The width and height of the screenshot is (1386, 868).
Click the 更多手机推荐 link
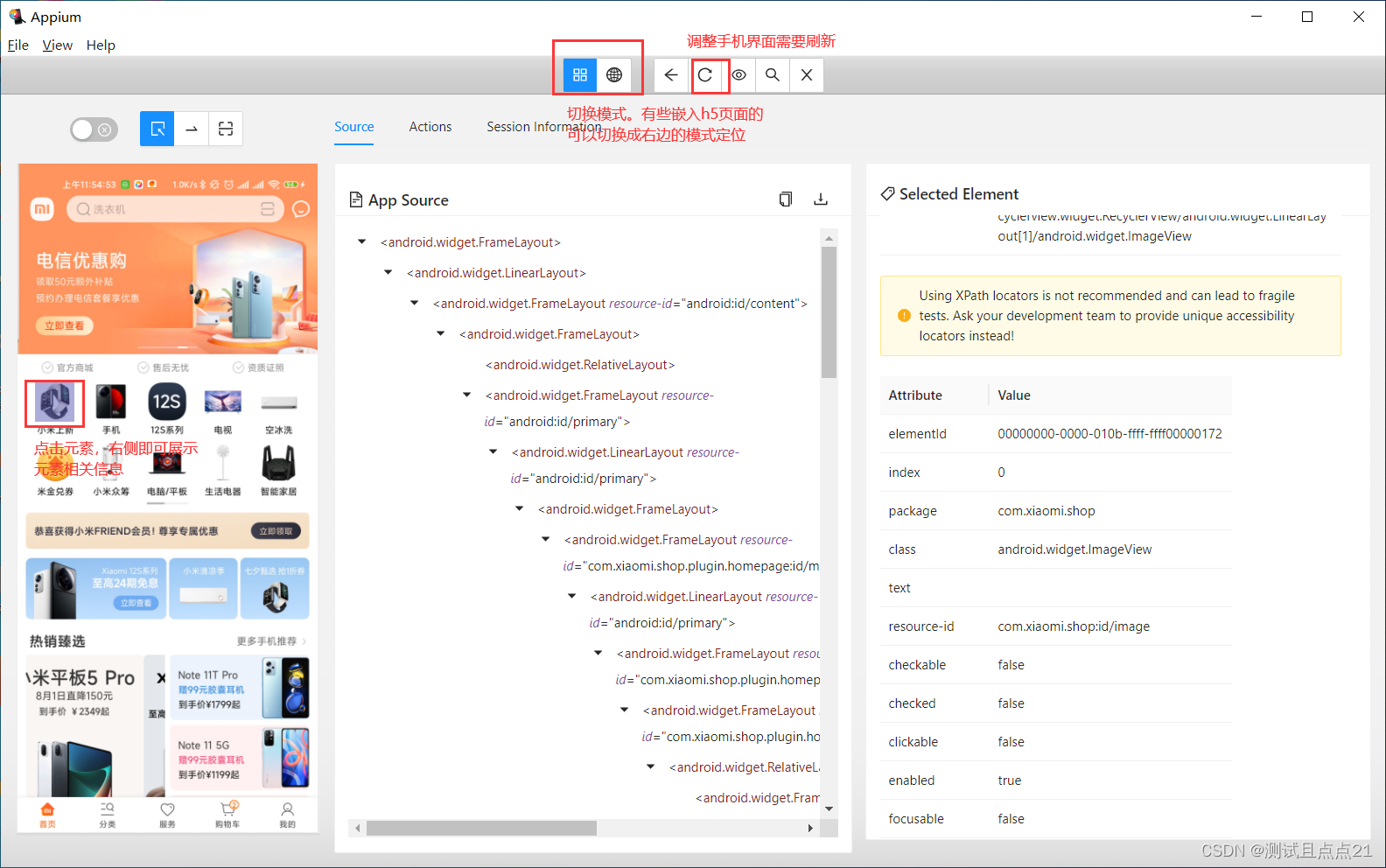[271, 641]
